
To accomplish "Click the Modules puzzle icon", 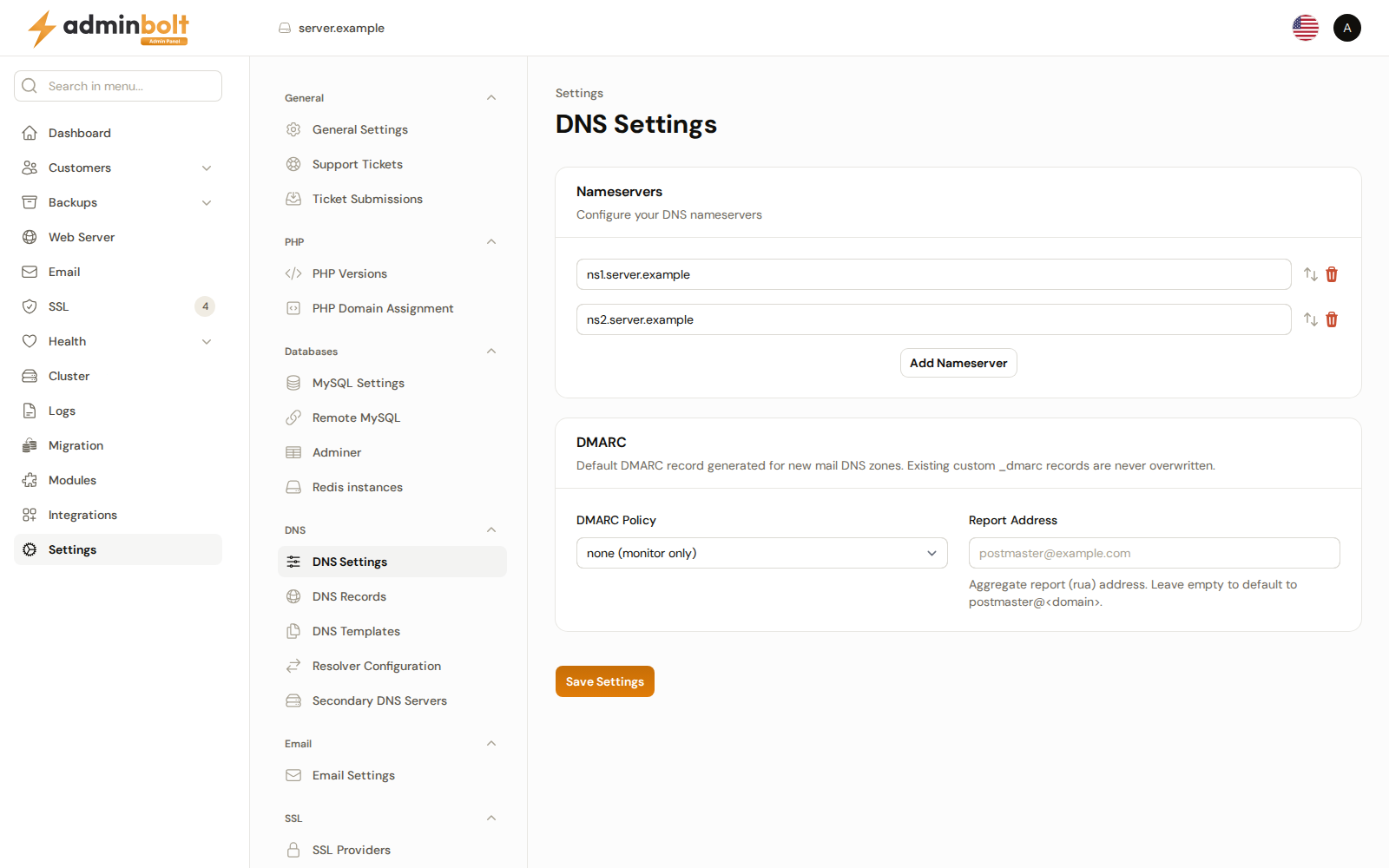I will point(30,480).
